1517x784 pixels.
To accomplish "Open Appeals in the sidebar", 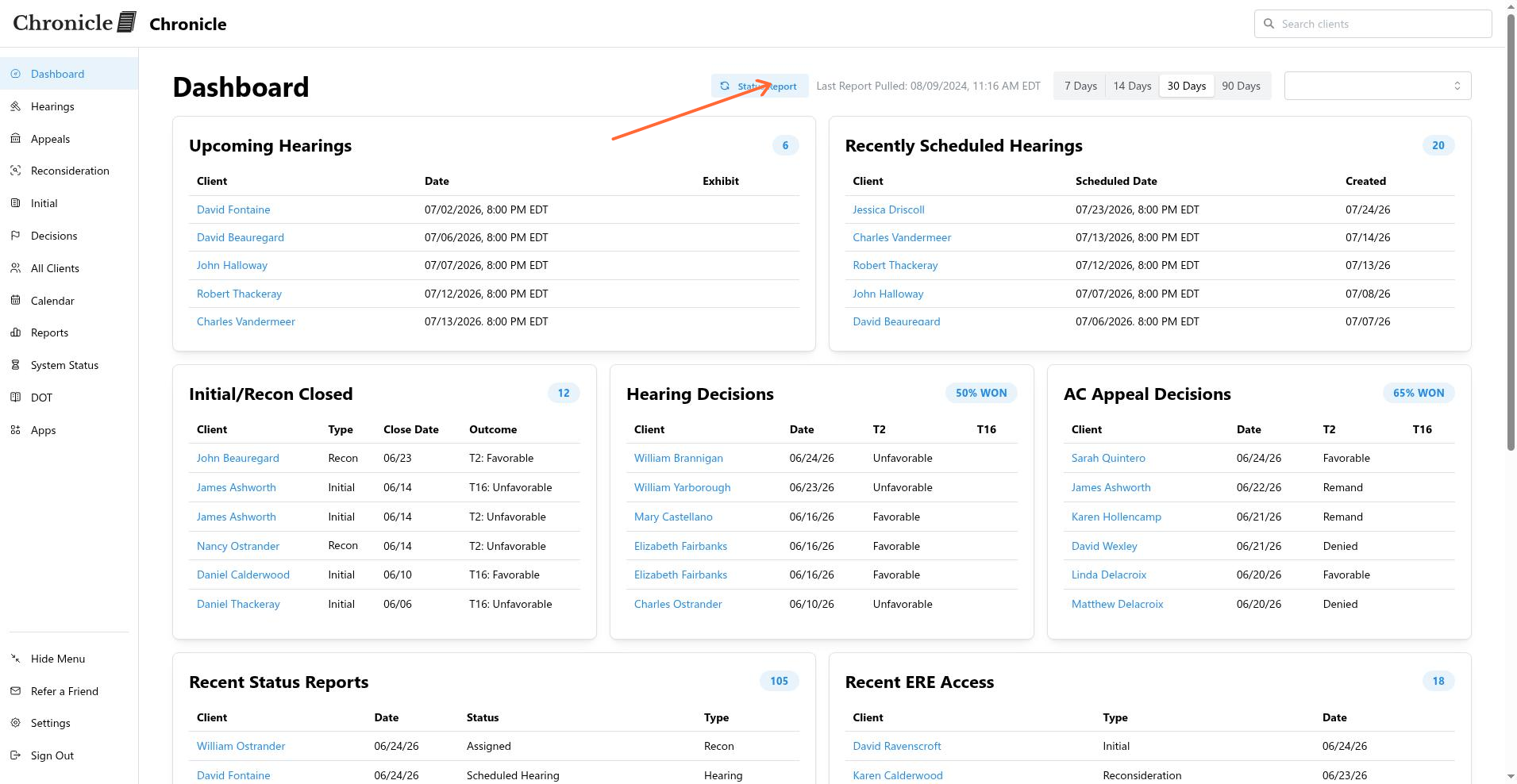I will pos(69,139).
